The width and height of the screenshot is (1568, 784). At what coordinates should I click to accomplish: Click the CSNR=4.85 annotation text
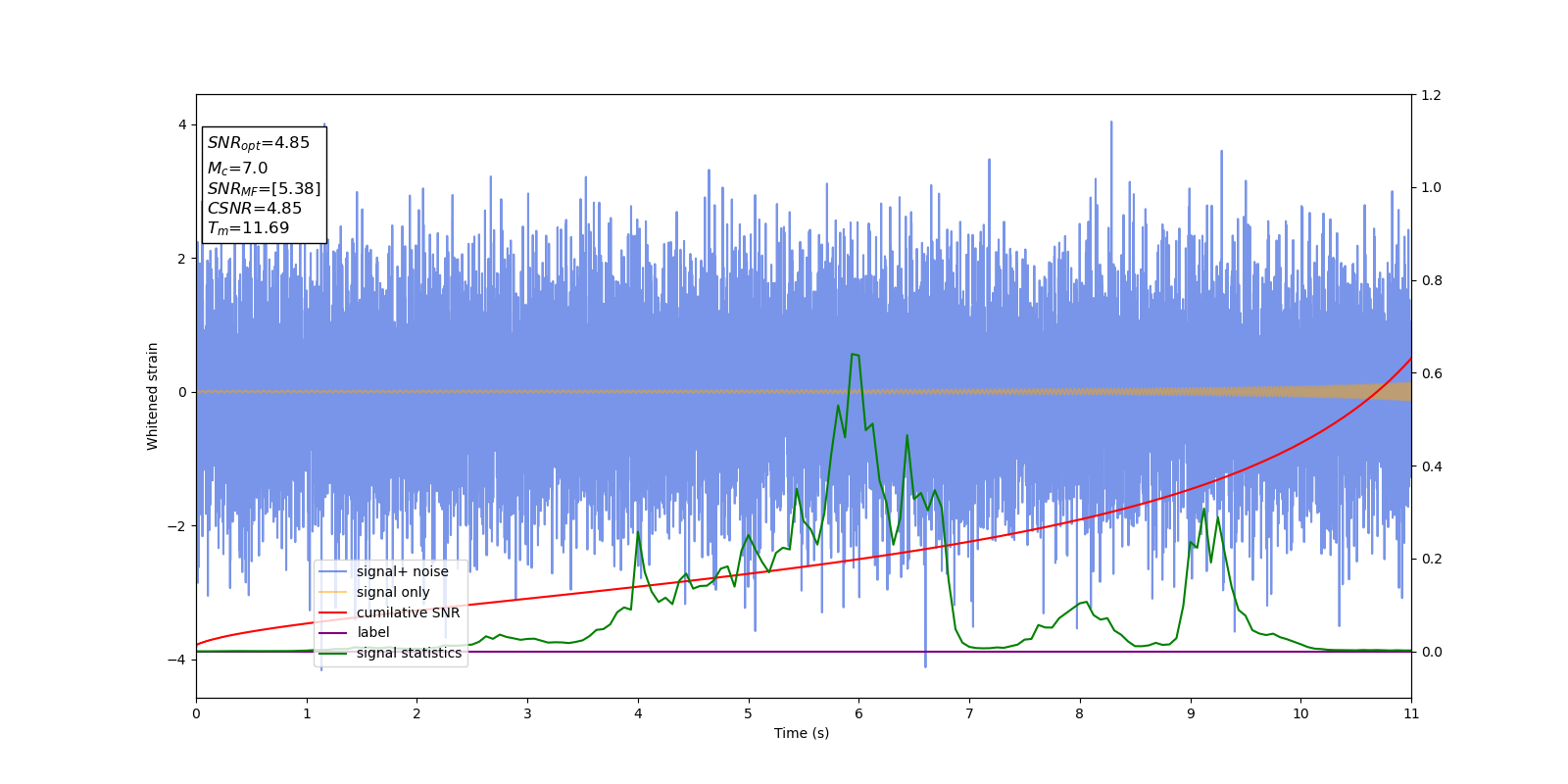point(254,208)
